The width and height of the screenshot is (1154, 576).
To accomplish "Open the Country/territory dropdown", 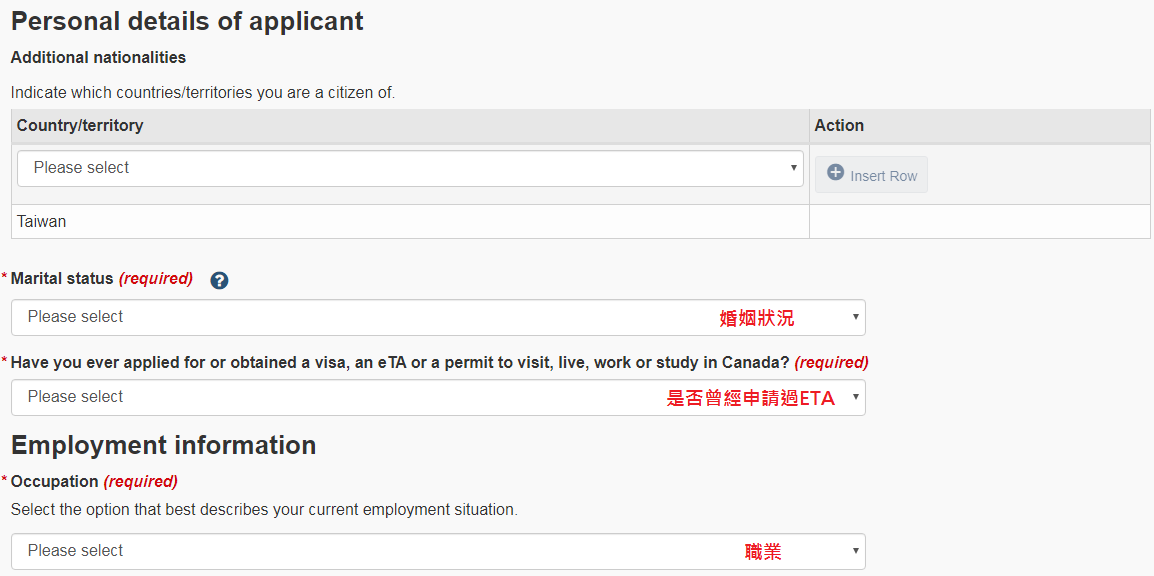I will [410, 168].
